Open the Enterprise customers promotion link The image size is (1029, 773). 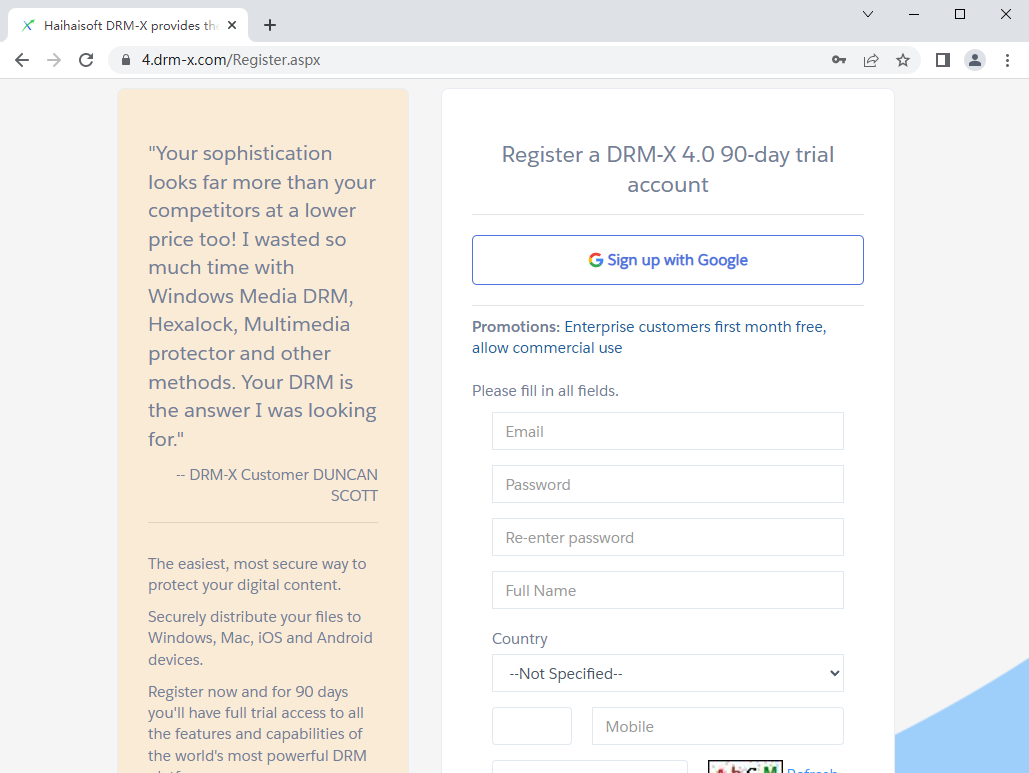click(x=691, y=326)
